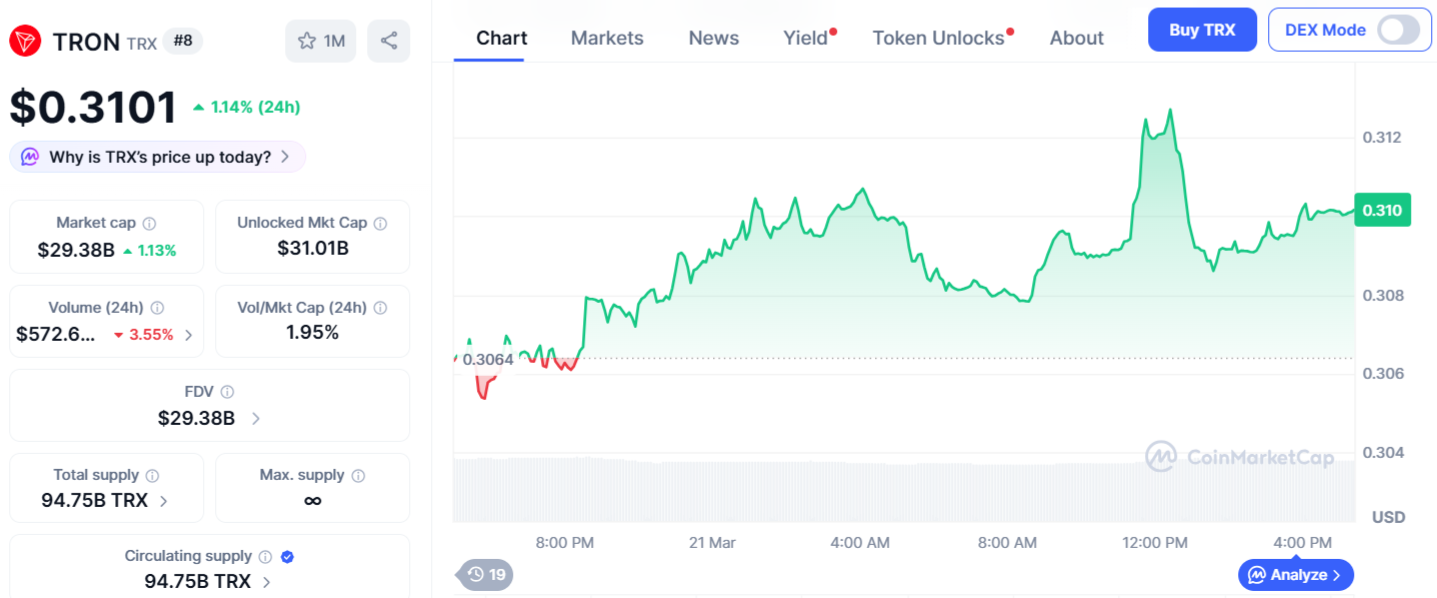Expand Circulating supply chevron

click(267, 581)
